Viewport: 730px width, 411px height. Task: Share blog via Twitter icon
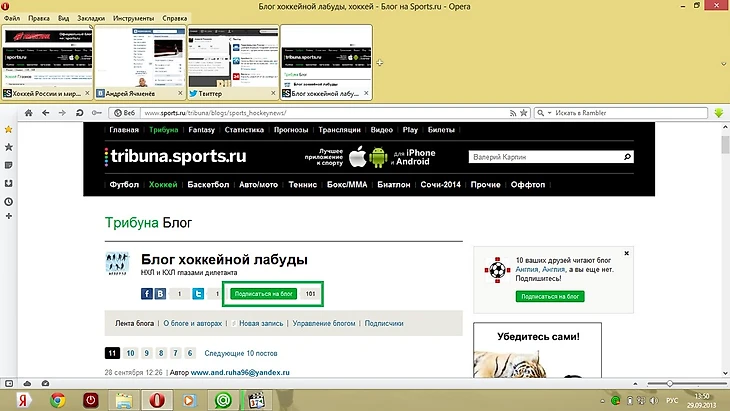point(198,294)
